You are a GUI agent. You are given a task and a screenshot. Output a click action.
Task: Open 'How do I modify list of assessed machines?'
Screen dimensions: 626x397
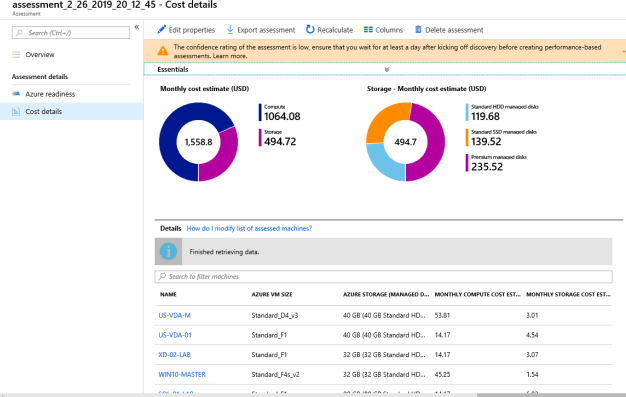coord(249,228)
